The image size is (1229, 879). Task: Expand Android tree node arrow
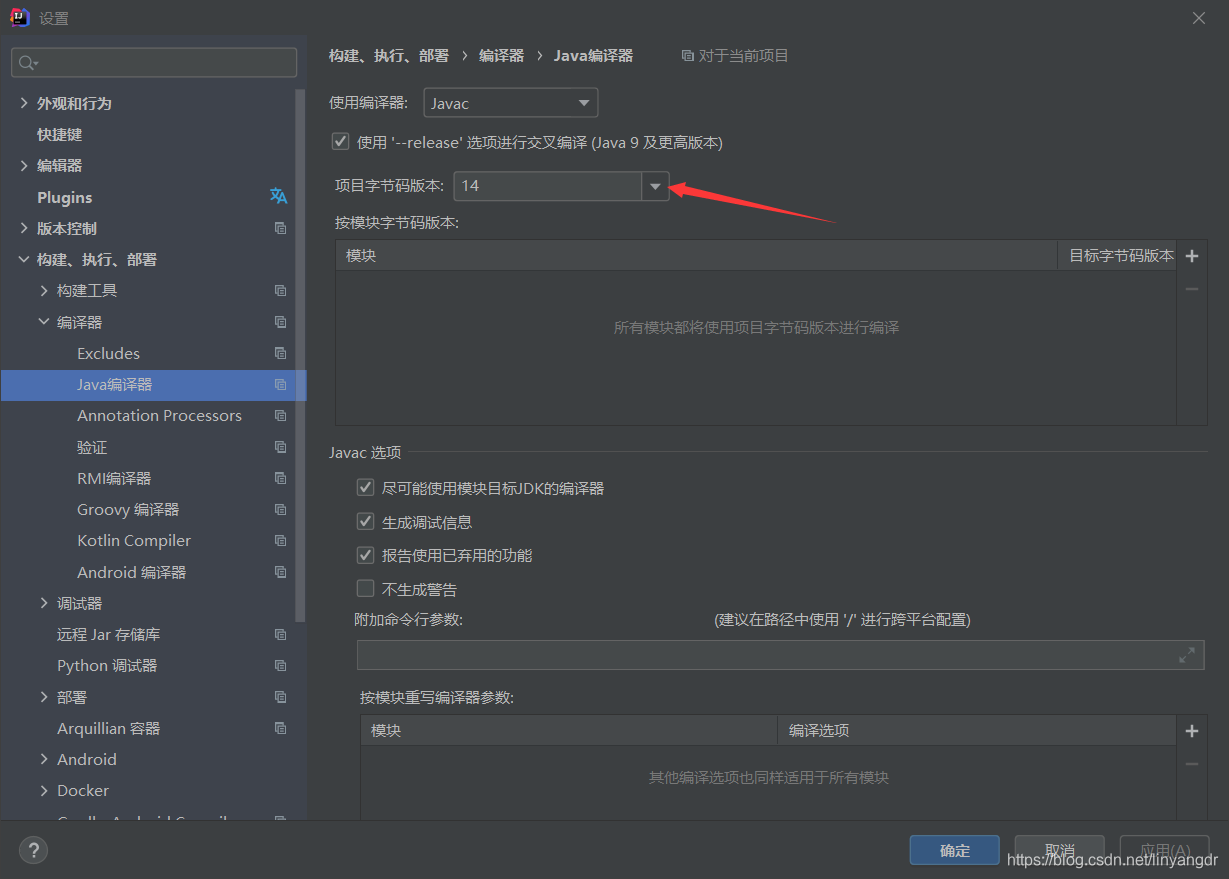click(44, 759)
